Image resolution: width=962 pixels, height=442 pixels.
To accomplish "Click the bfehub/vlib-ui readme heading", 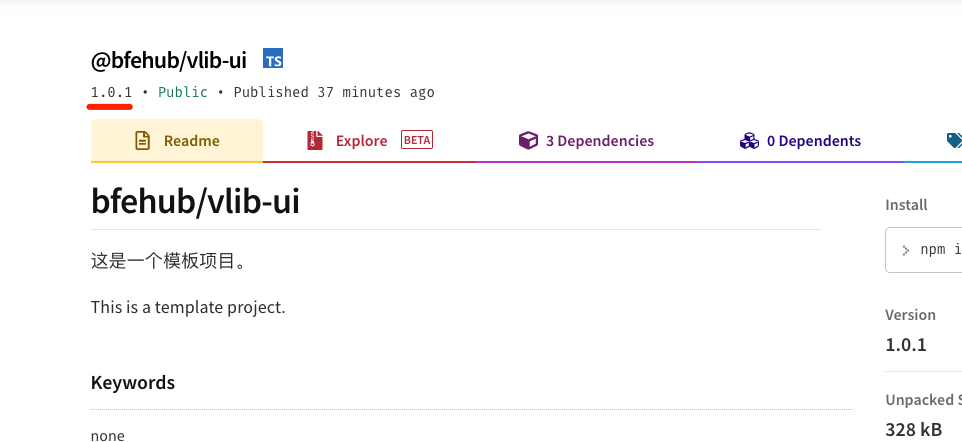I will (x=195, y=200).
